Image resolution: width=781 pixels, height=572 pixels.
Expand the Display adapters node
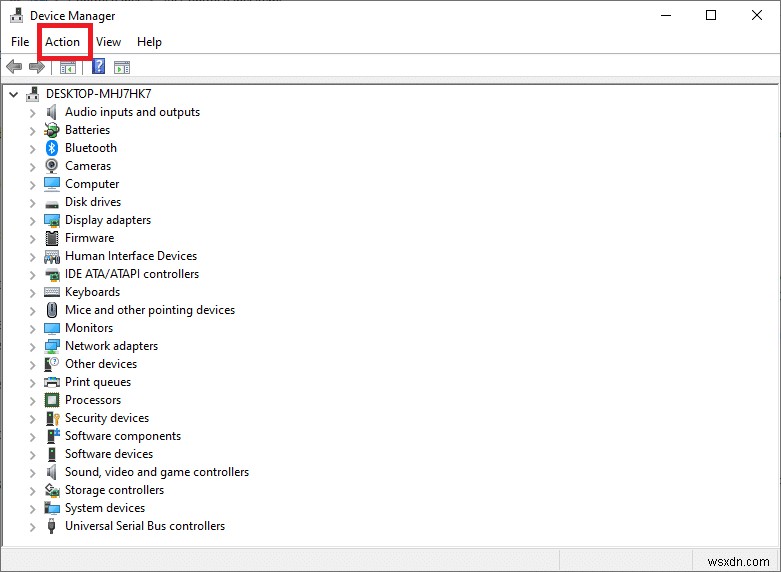click(32, 221)
